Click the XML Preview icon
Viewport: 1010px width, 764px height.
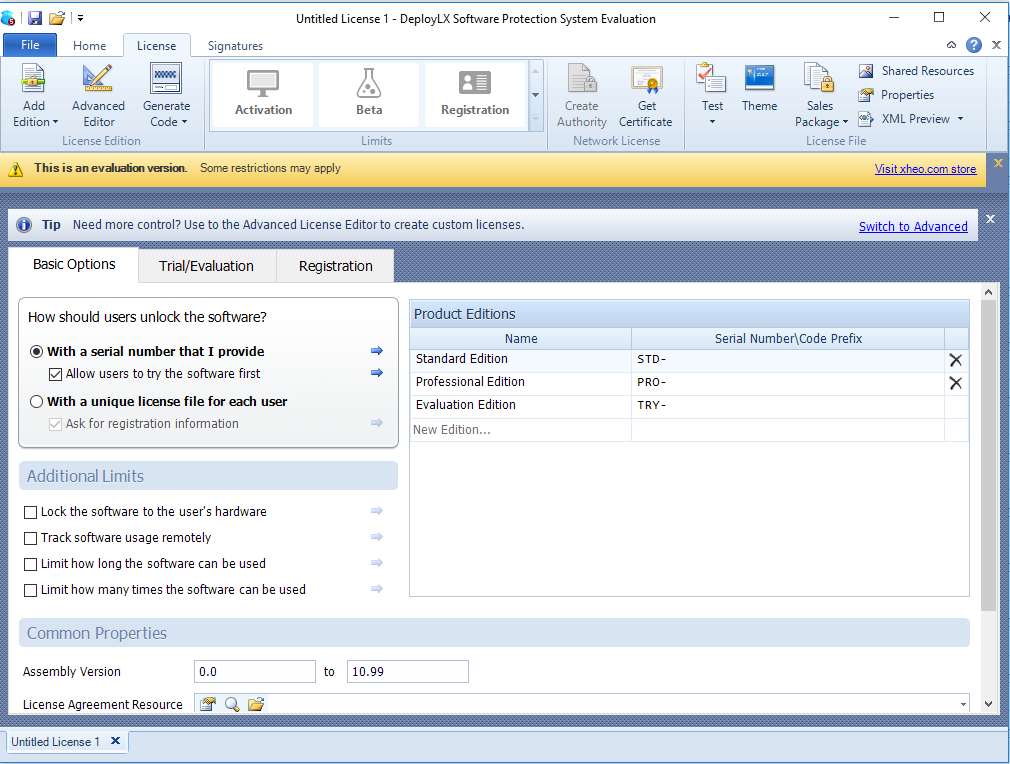[865, 119]
